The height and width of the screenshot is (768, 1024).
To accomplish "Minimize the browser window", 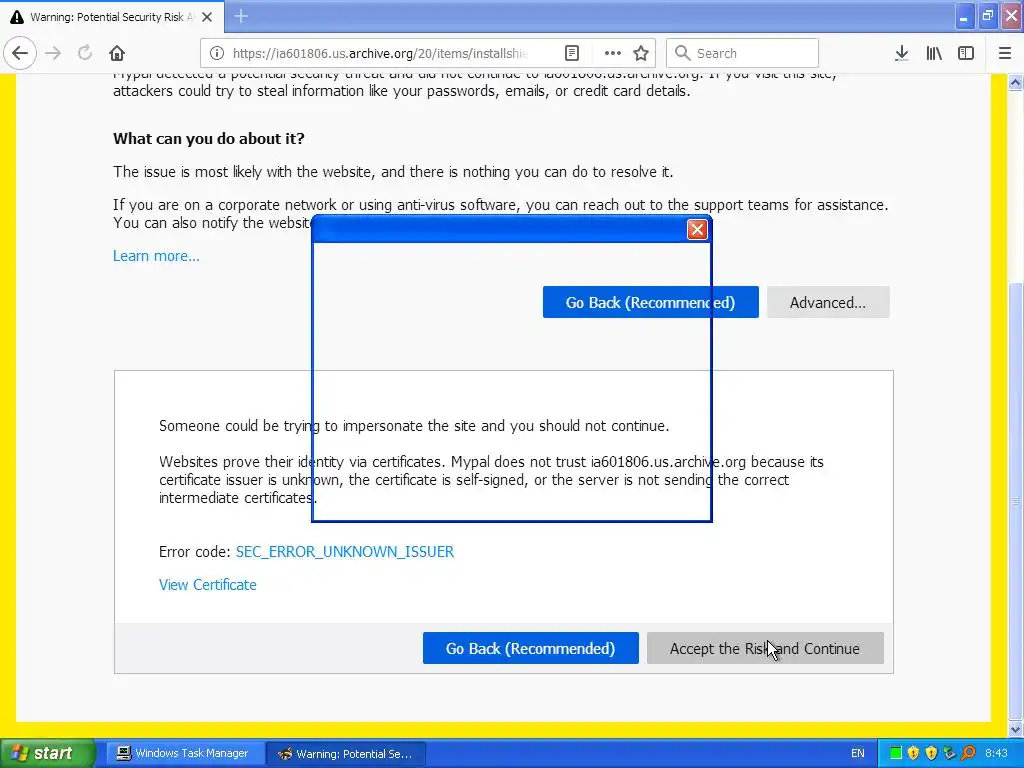I will 964,17.
